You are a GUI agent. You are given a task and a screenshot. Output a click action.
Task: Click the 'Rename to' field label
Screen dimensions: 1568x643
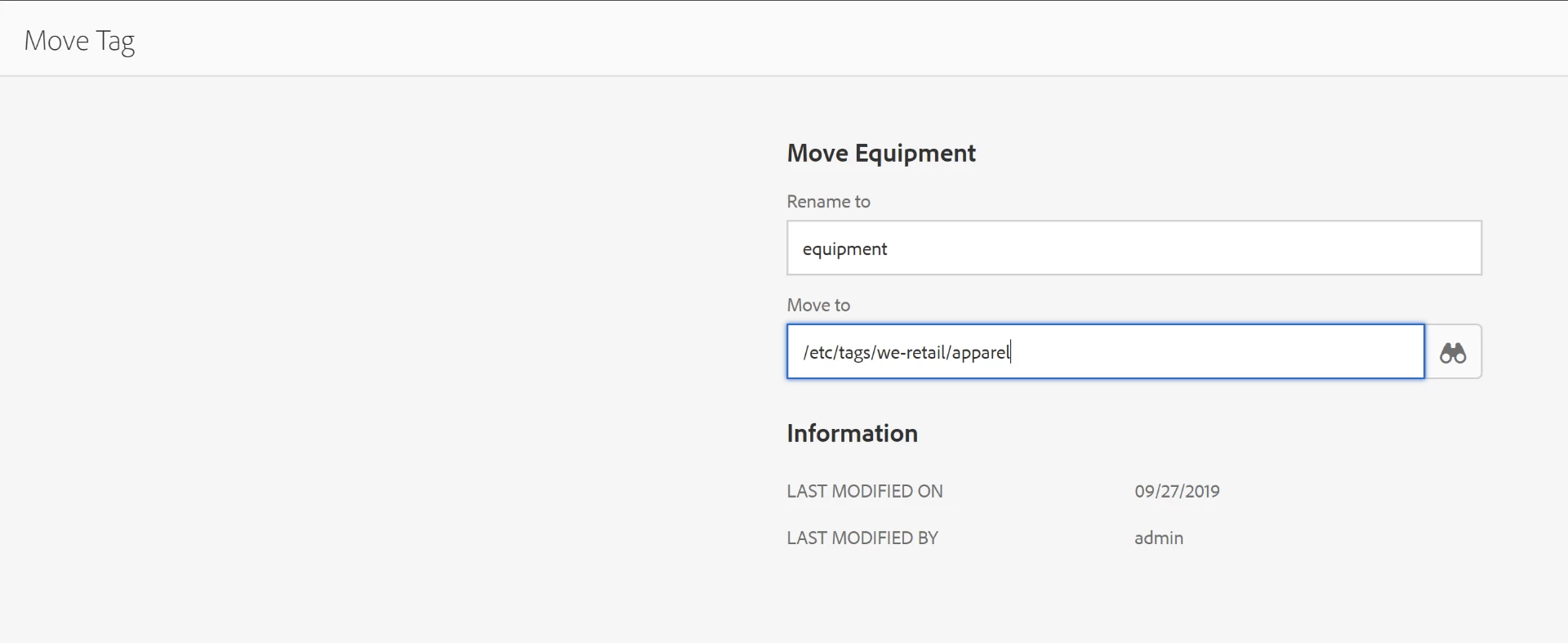828,202
